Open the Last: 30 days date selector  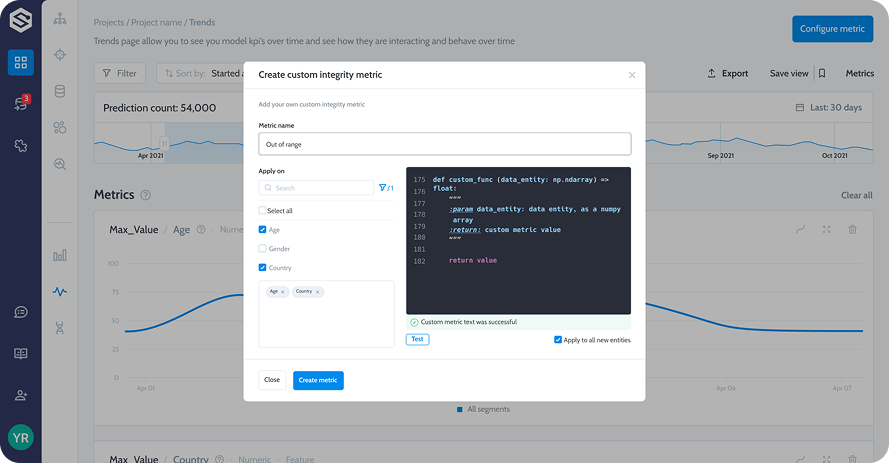(827, 108)
